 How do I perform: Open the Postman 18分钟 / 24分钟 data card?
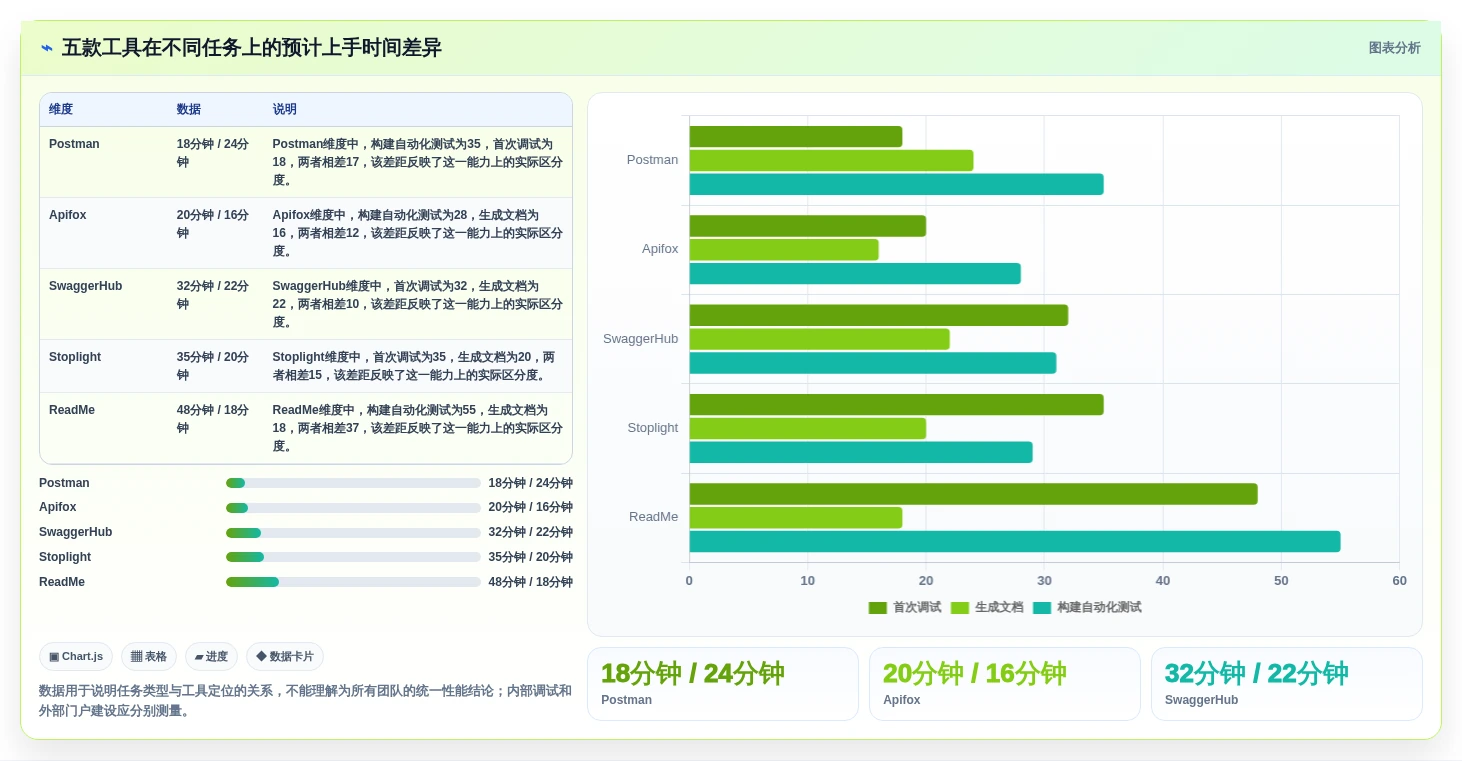[723, 684]
